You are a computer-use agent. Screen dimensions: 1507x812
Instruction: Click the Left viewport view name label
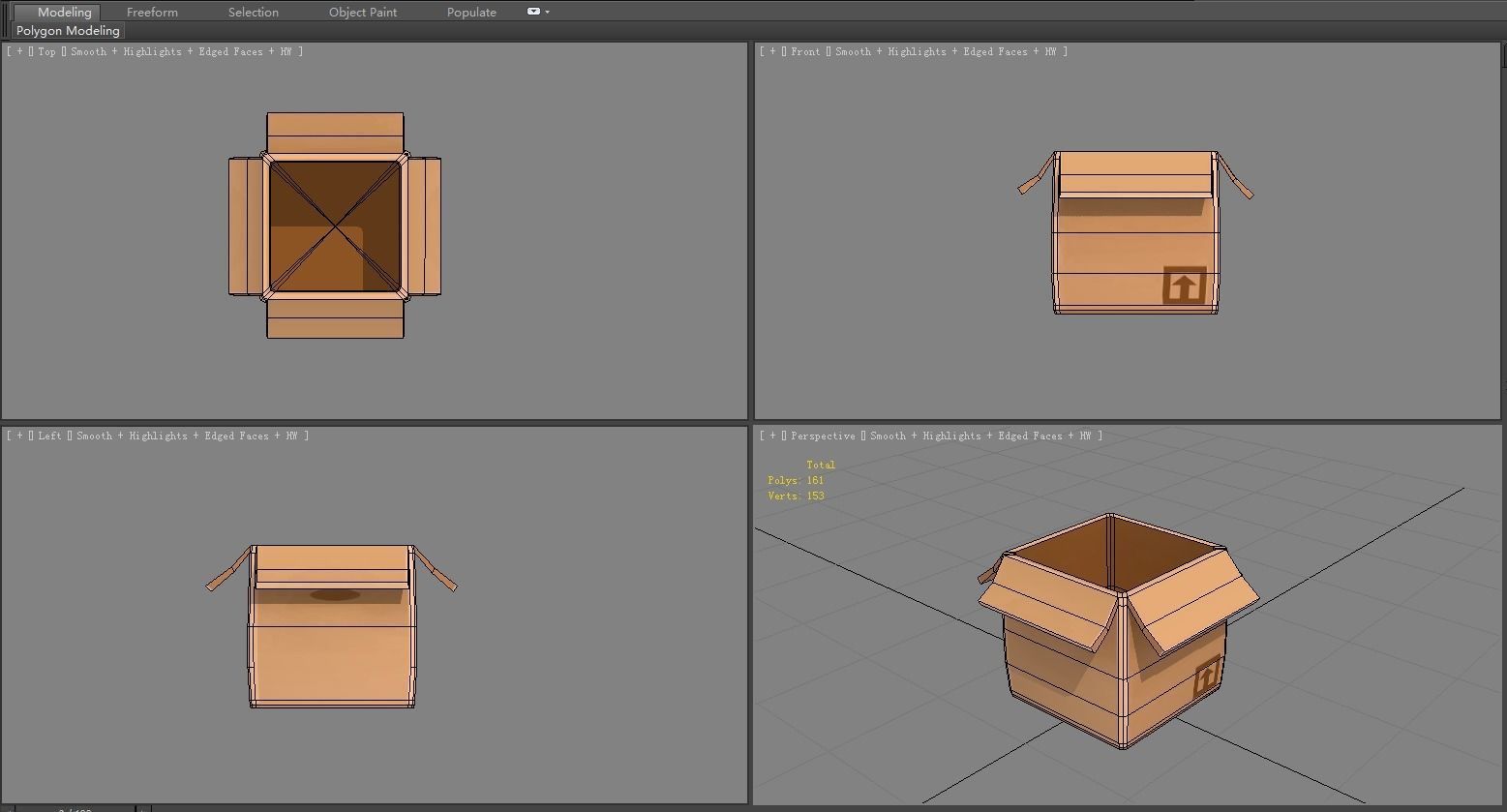click(x=49, y=436)
